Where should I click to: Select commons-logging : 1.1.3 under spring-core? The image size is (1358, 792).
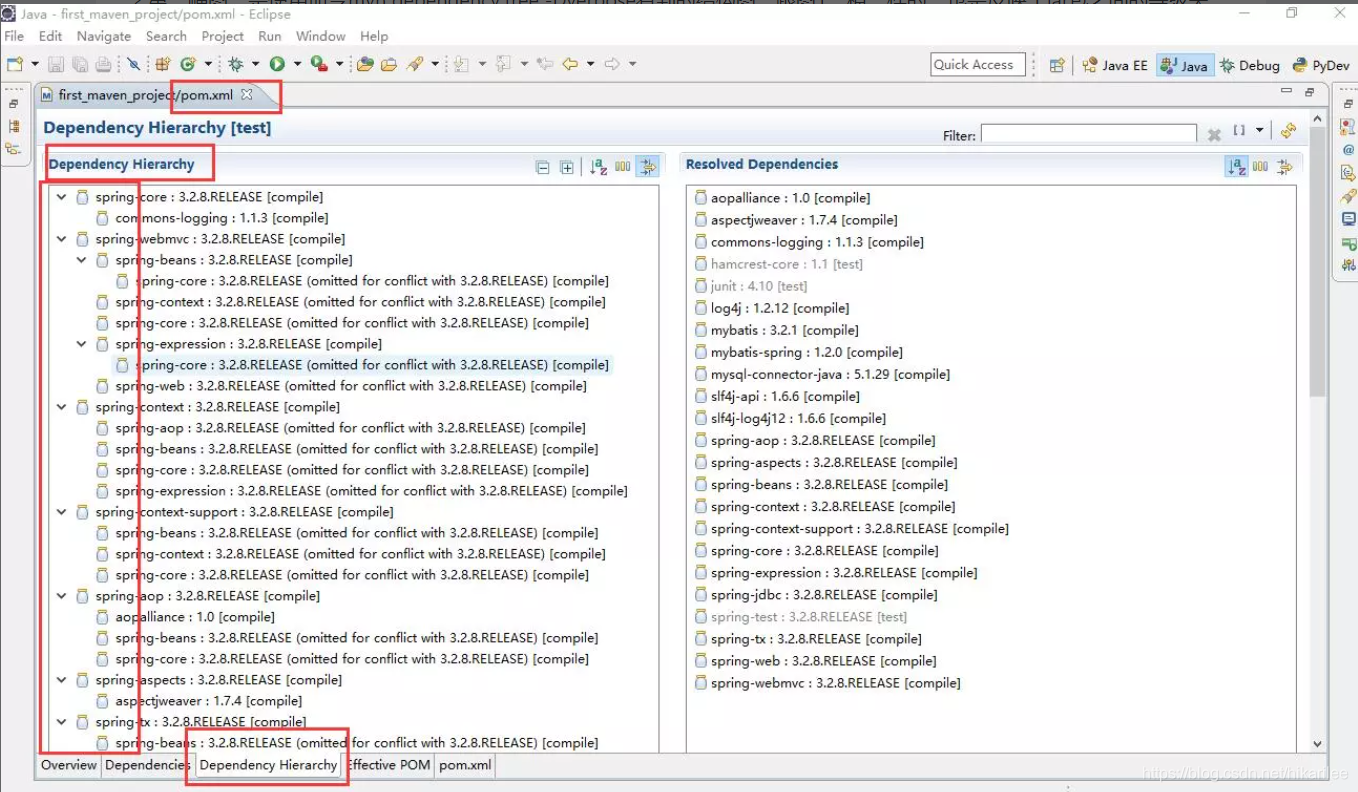tap(212, 218)
